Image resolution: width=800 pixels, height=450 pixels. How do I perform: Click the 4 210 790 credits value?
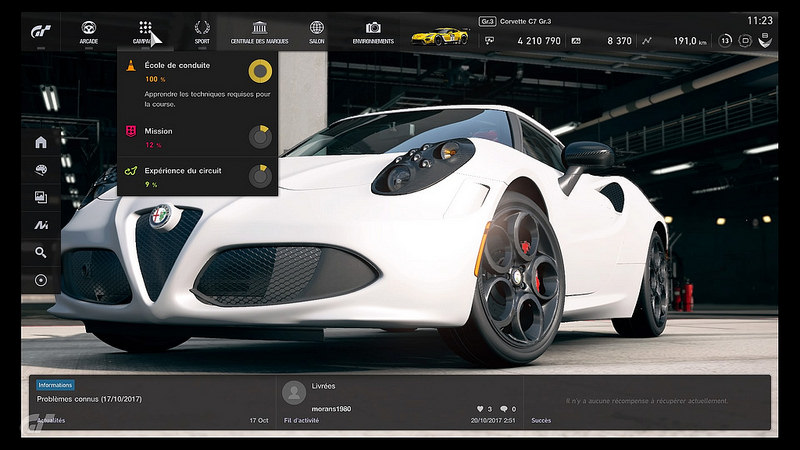(x=539, y=41)
